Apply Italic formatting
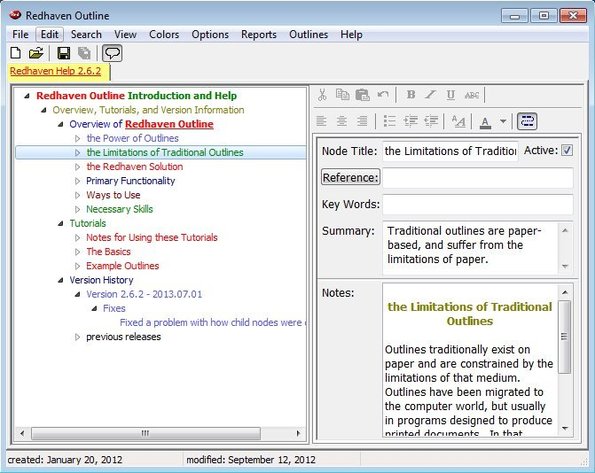Viewport: 595px width, 473px height. [x=430, y=95]
